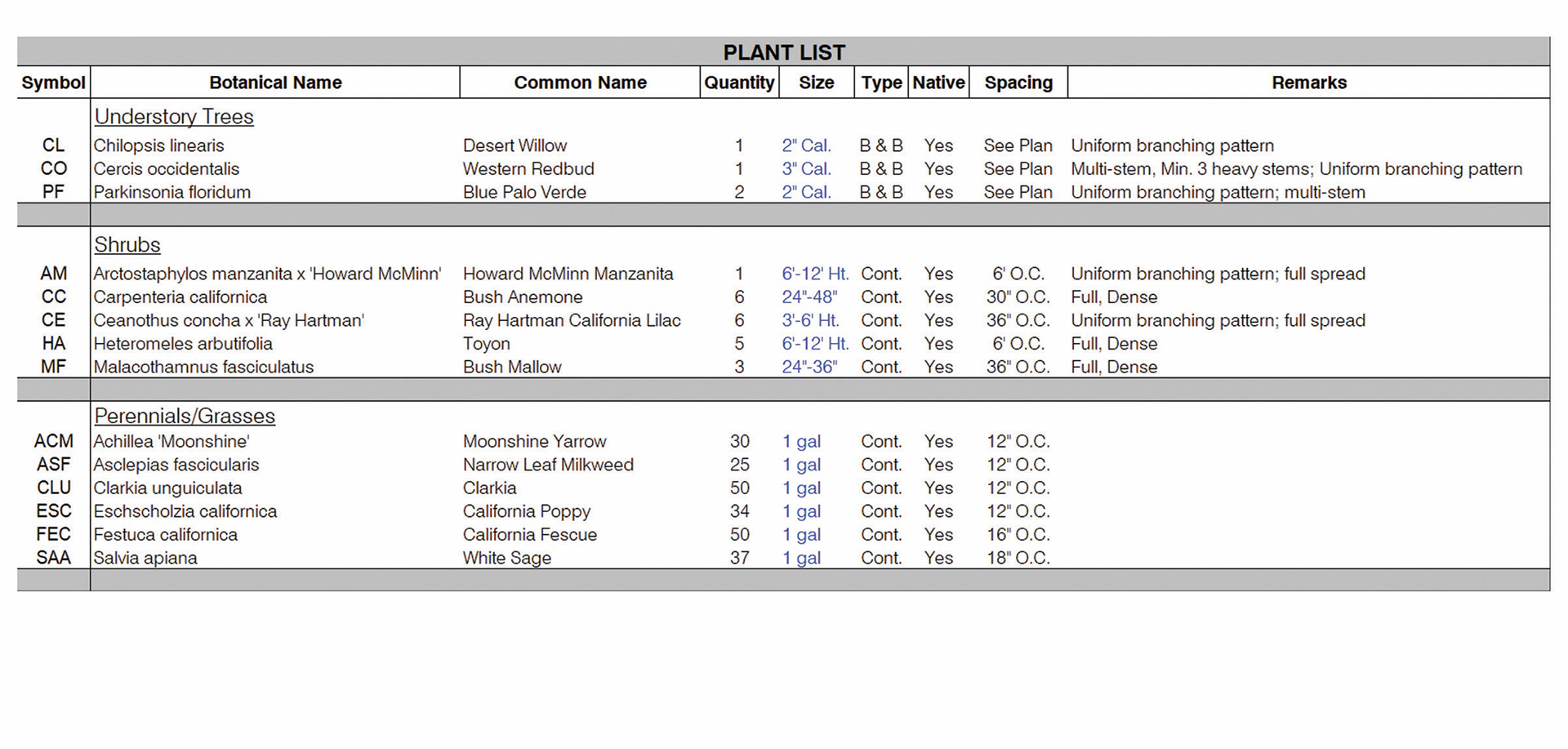Click Achillea 'Moonshine' botanical name

[171, 441]
